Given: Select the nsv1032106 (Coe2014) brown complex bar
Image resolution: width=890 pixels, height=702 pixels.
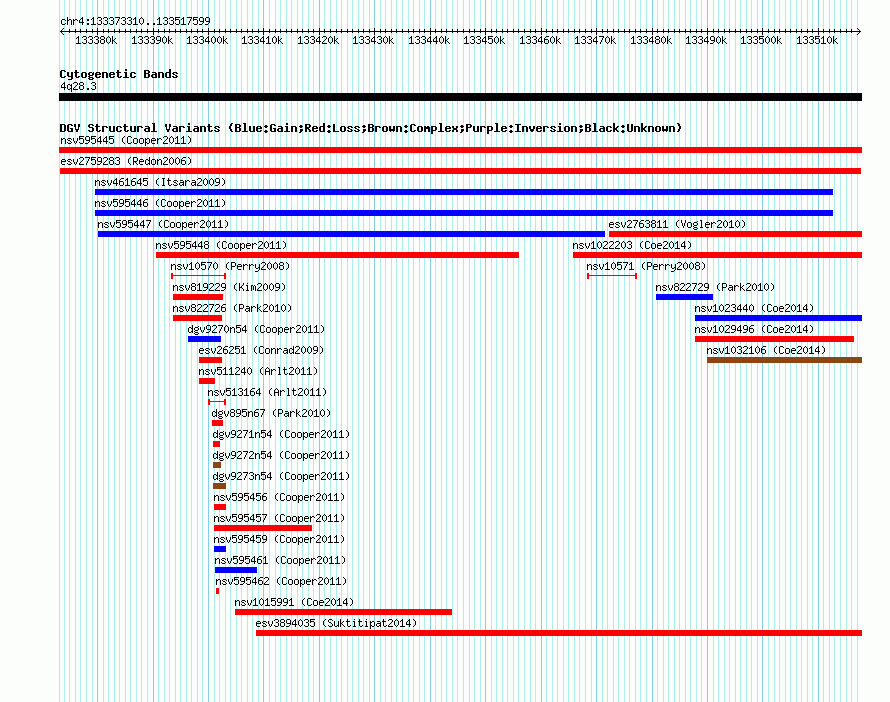Looking at the screenshot, I should [784, 360].
